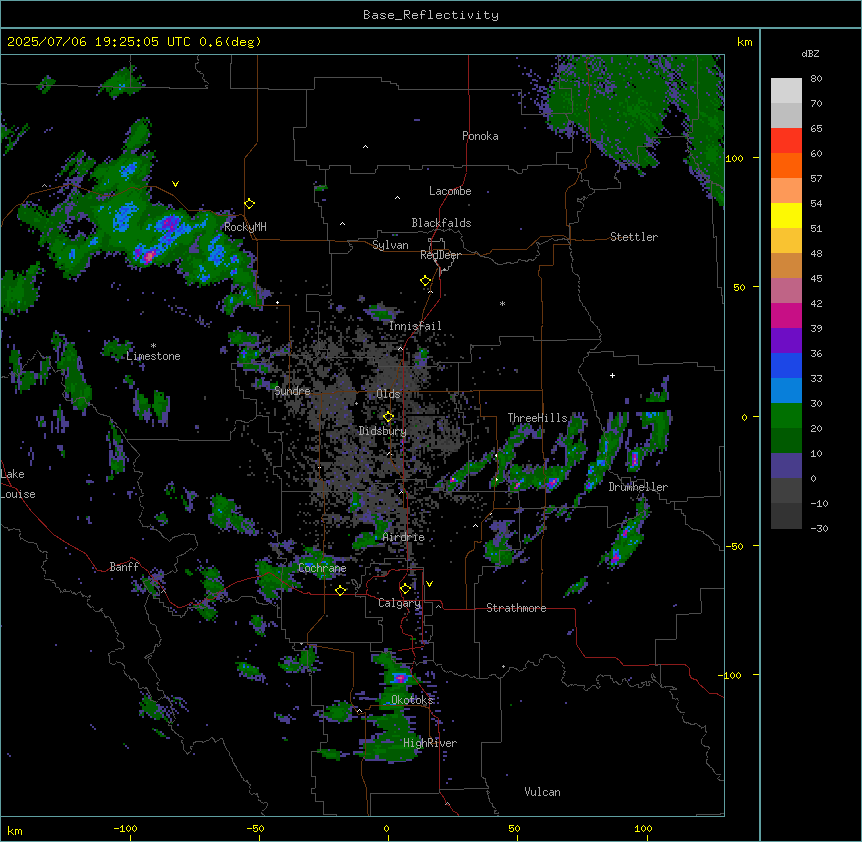Pick the magenta swatch in the dBZ legend

786,315
